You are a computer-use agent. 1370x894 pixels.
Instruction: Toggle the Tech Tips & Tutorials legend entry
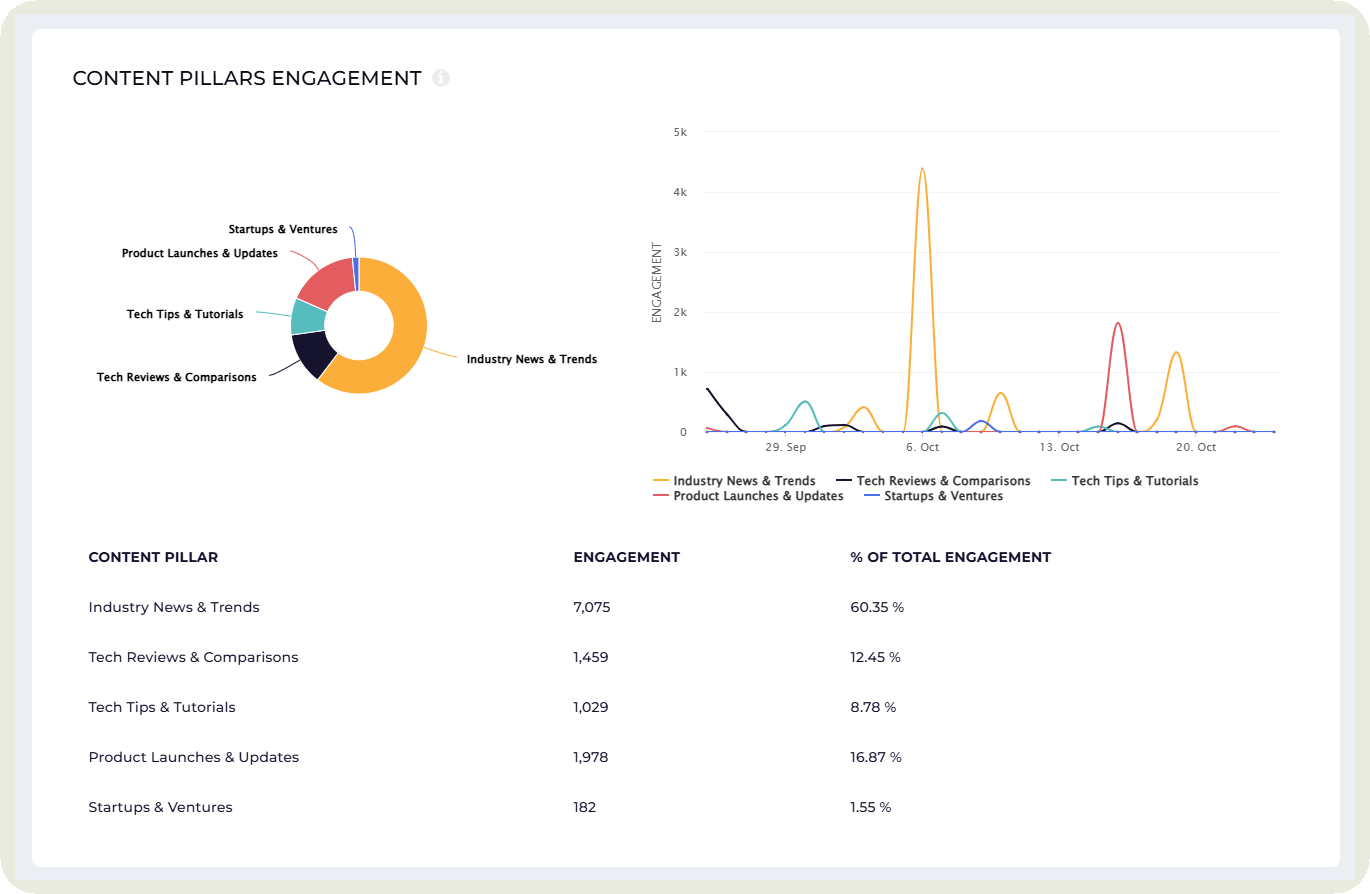point(1135,481)
